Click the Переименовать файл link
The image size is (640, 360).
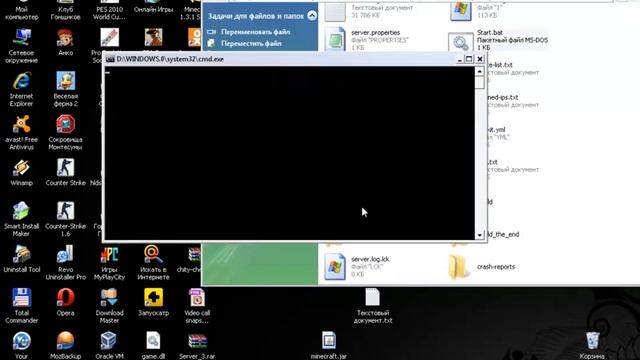tap(255, 32)
